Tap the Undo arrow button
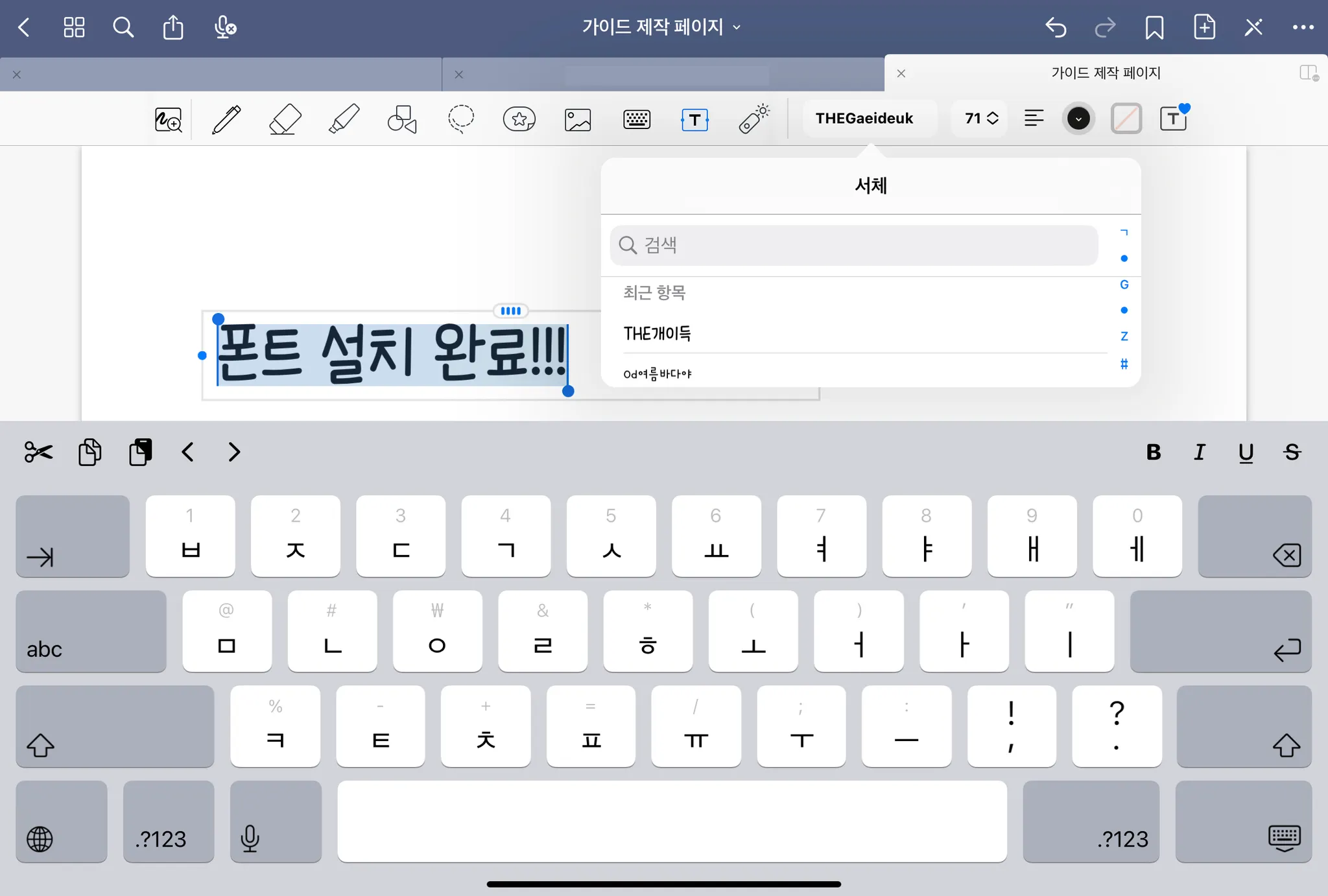The width and height of the screenshot is (1328, 896). (1056, 27)
